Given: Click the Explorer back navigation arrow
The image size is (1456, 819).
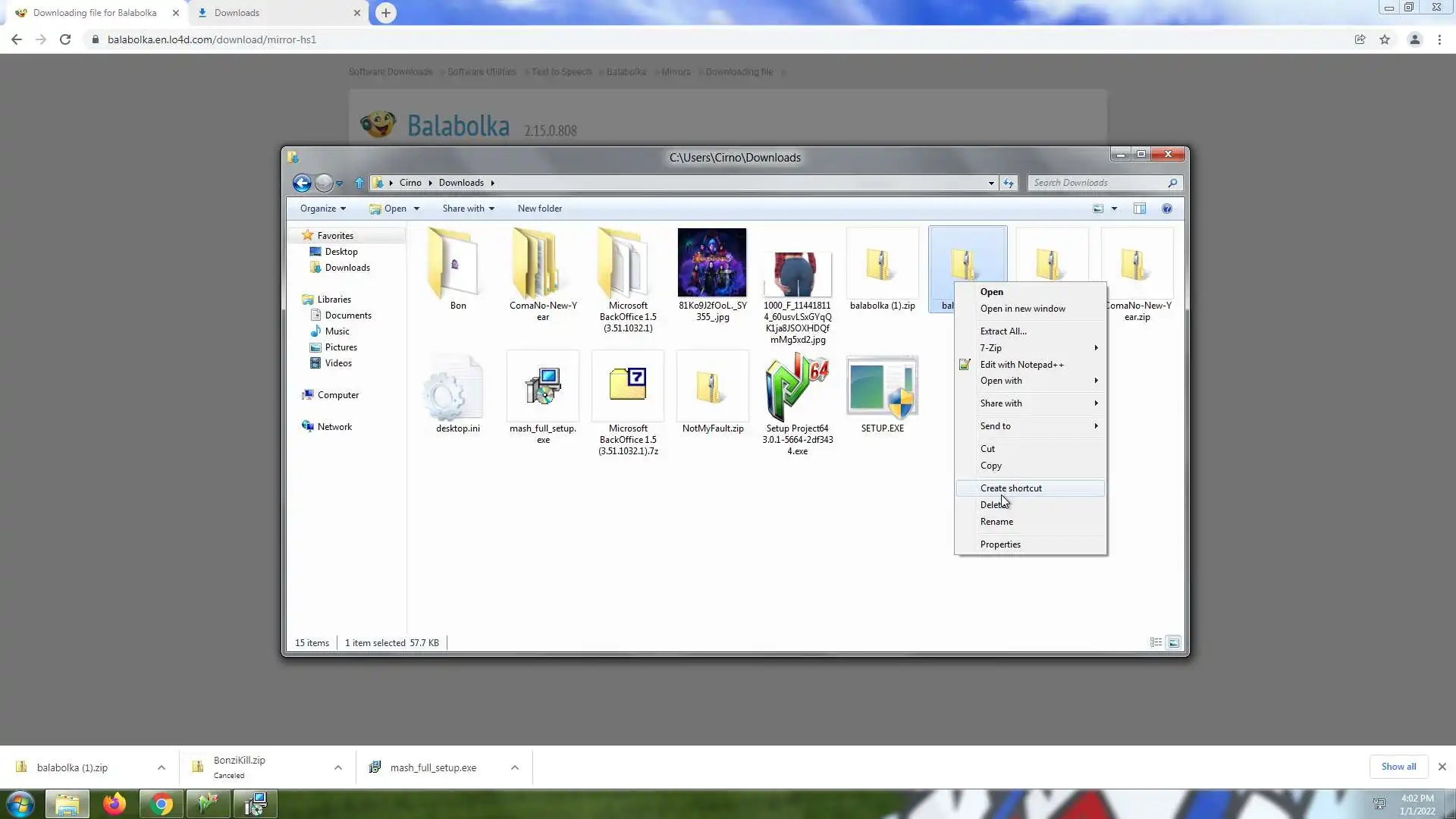Looking at the screenshot, I should coord(302,183).
